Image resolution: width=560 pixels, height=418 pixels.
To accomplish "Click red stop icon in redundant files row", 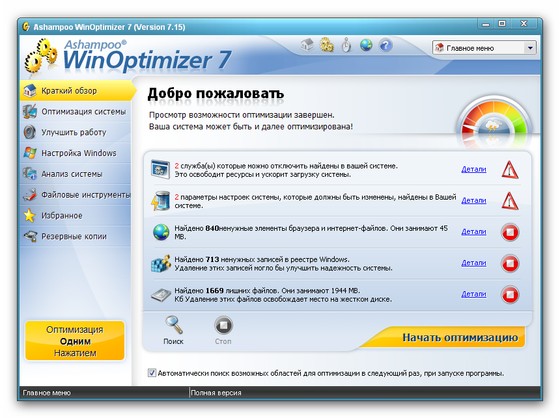I will pos(510,295).
